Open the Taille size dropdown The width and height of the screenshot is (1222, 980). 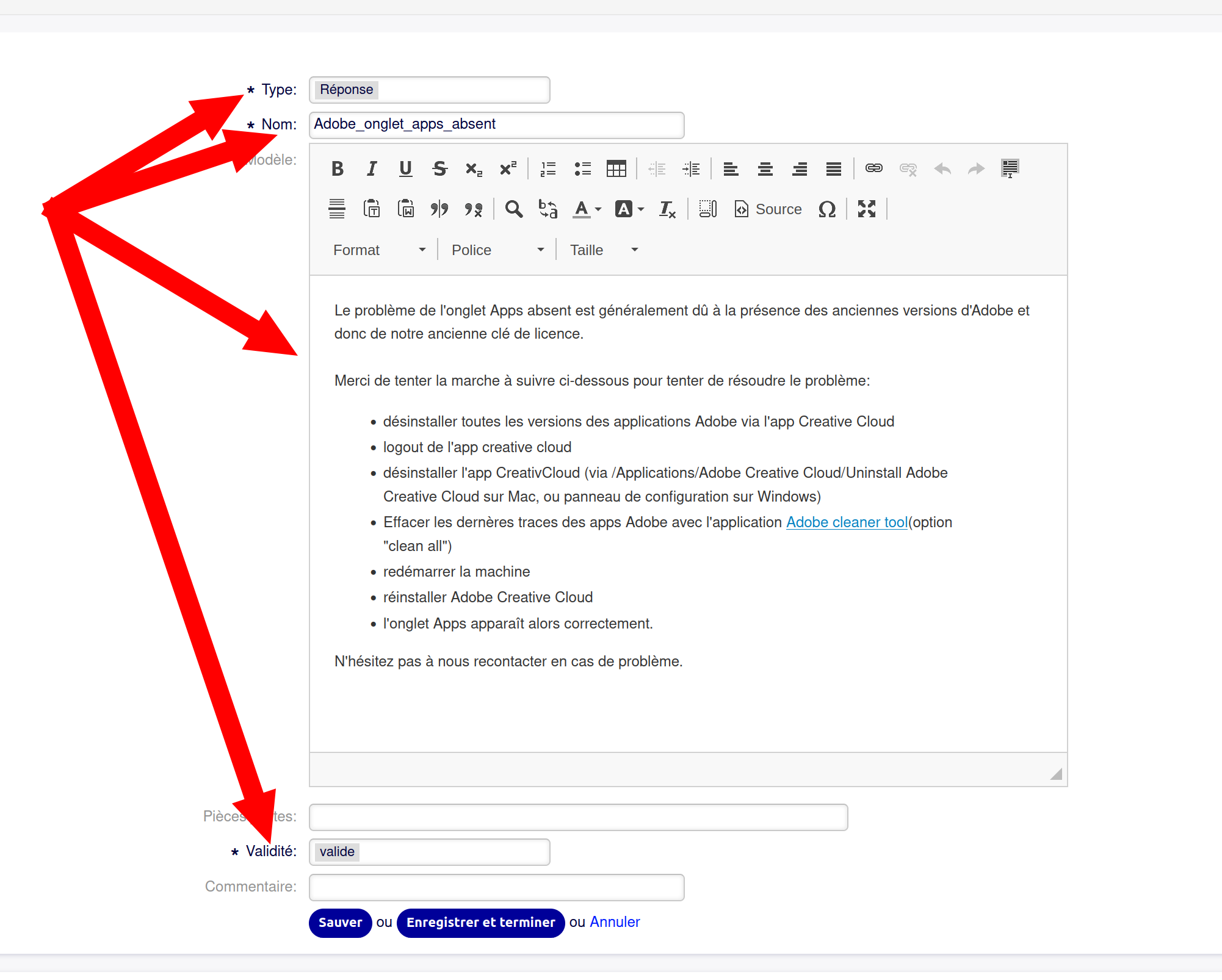click(603, 250)
